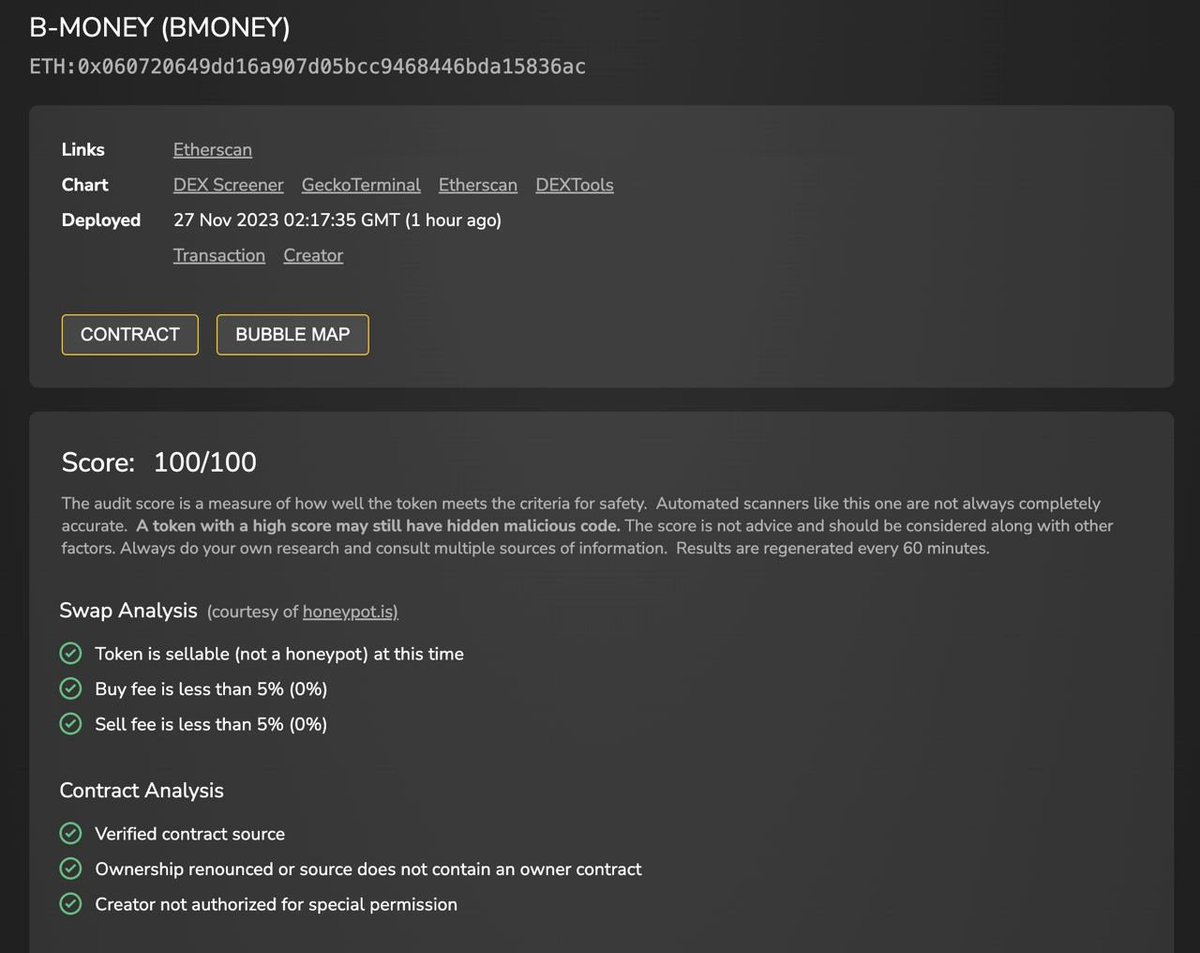Click the check icon beside Creator not authorized
Image resolution: width=1200 pixels, height=953 pixels.
70,904
